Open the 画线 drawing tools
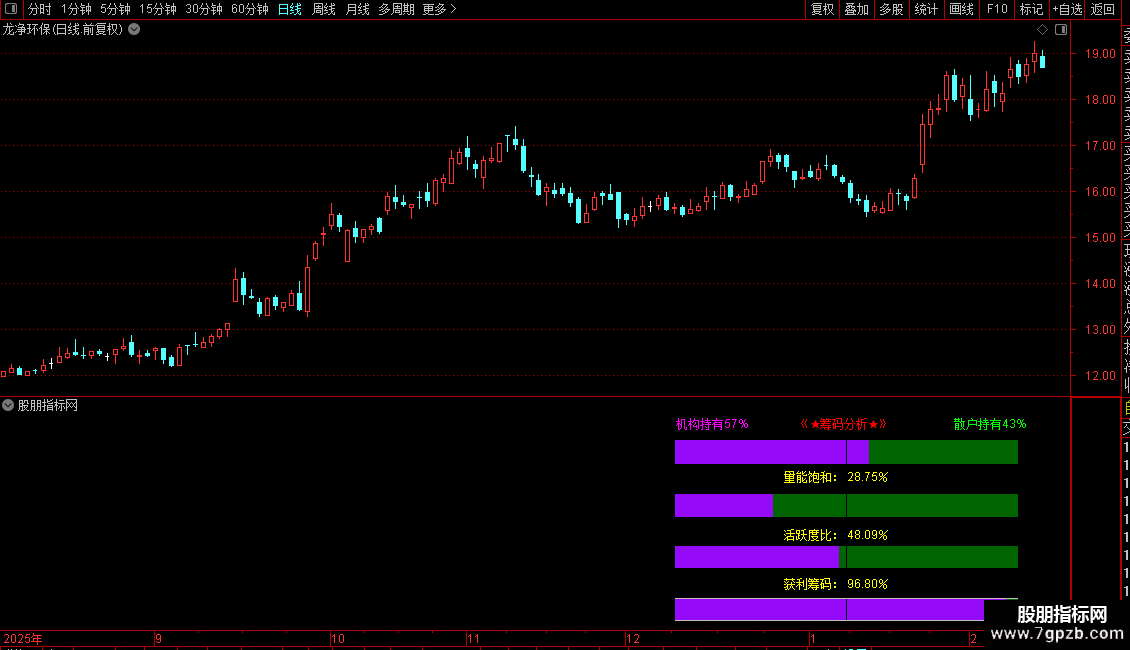The image size is (1130, 650). (x=961, y=9)
